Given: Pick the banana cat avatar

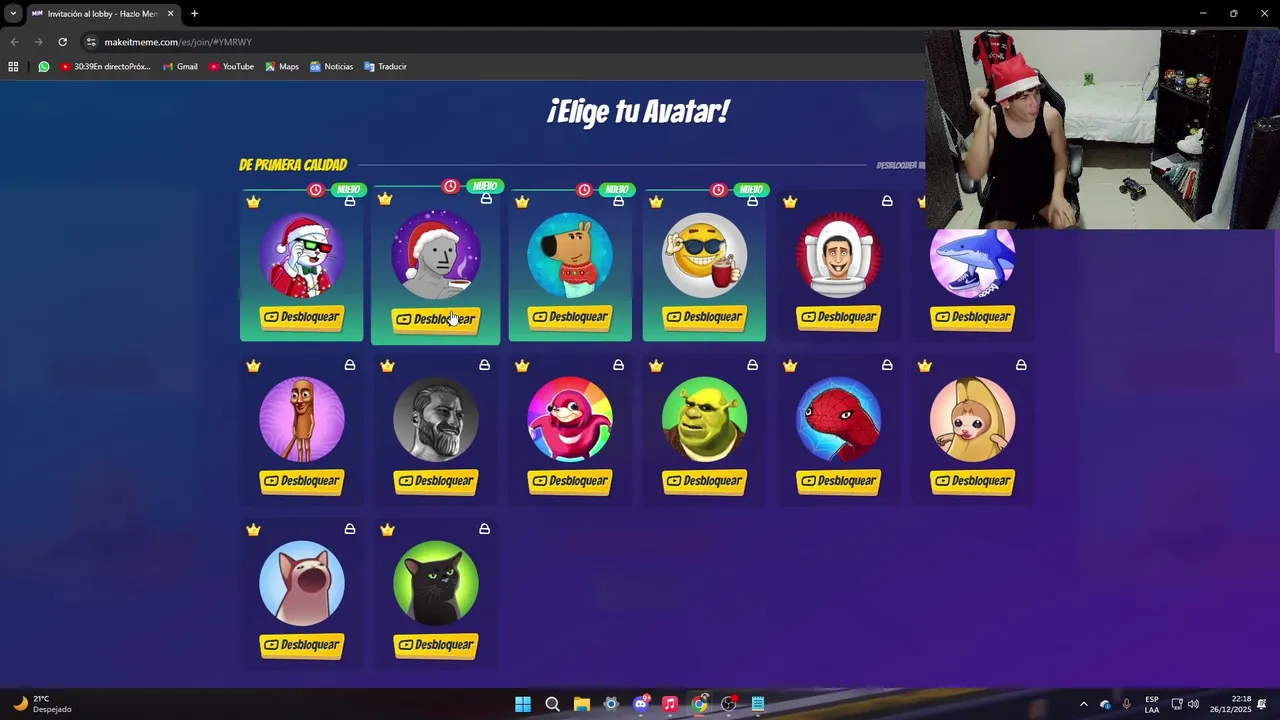Looking at the screenshot, I should [972, 419].
